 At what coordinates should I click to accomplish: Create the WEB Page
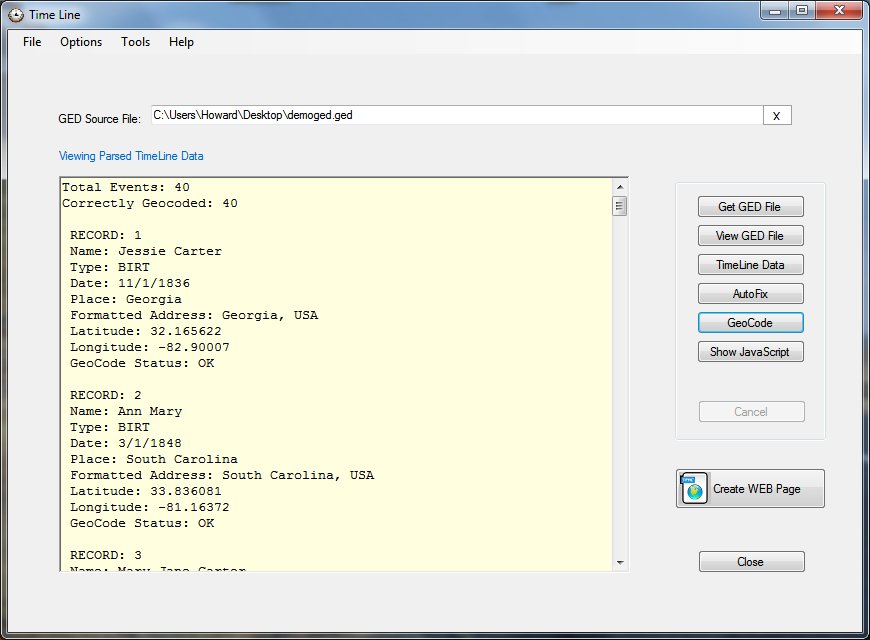click(x=750, y=488)
